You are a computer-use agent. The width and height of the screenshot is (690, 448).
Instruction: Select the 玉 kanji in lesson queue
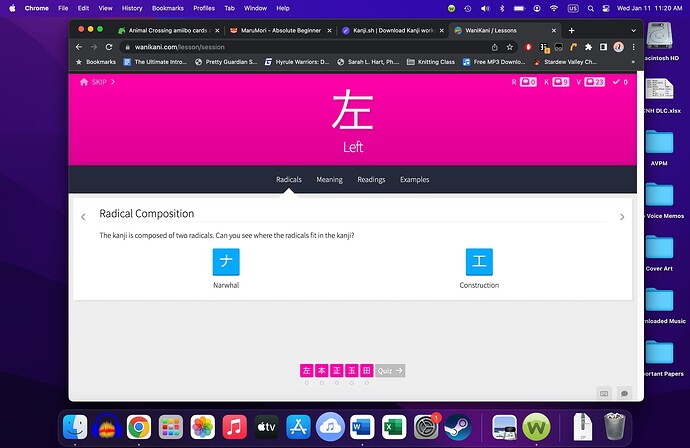click(352, 371)
